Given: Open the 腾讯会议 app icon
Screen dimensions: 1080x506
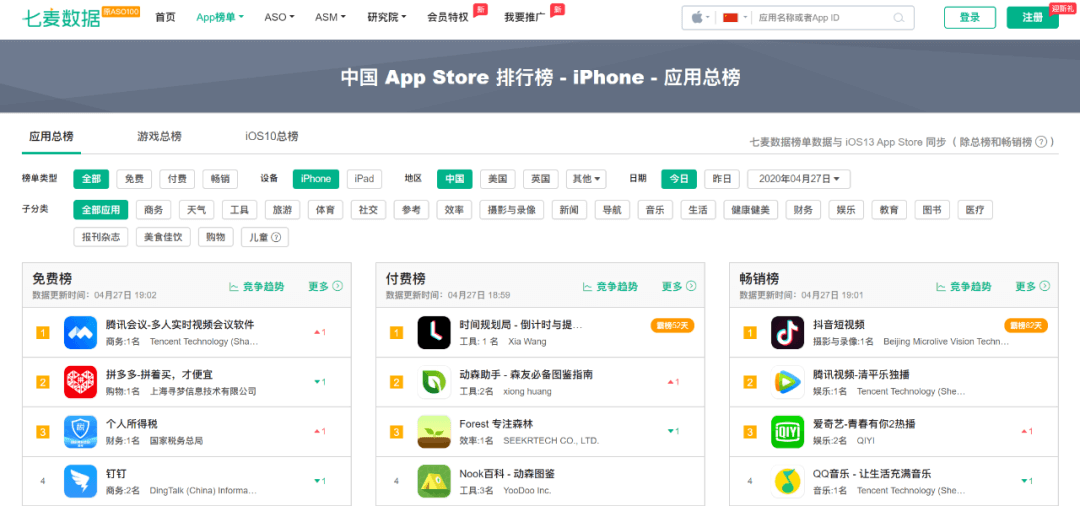Looking at the screenshot, I should [81, 333].
